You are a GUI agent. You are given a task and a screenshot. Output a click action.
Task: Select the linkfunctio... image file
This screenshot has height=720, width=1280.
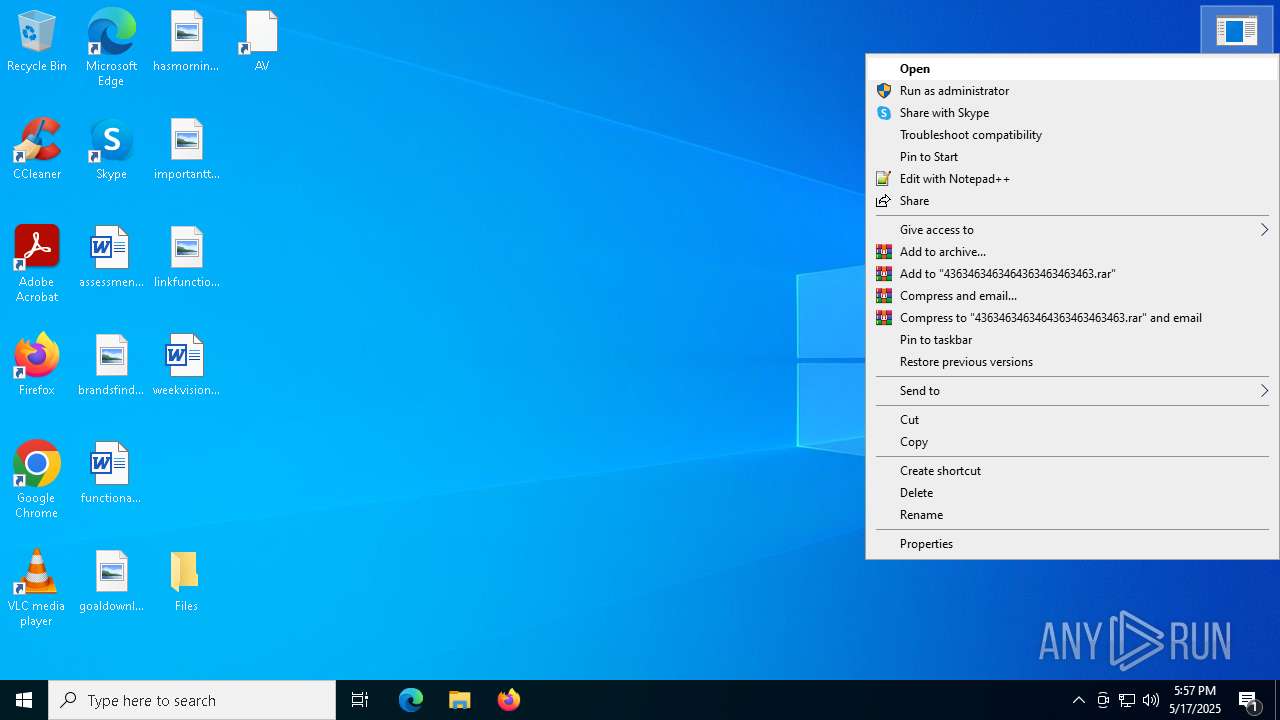click(x=186, y=257)
